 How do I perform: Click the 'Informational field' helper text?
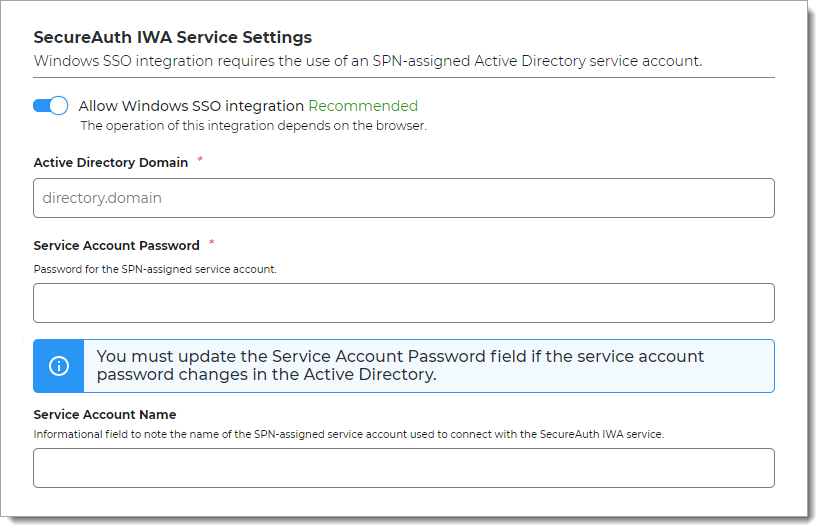tap(348, 434)
